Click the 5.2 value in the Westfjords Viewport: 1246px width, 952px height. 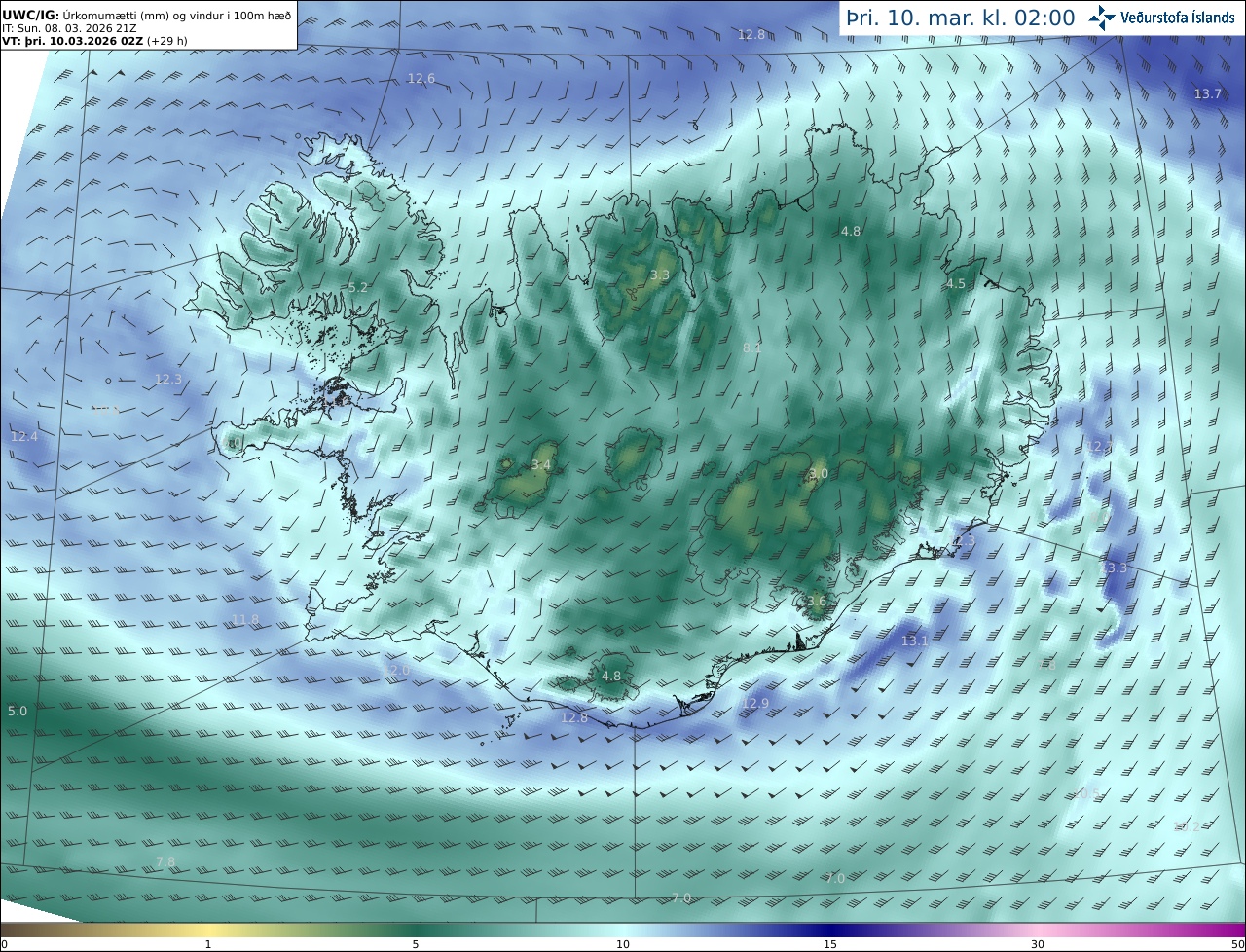click(358, 288)
